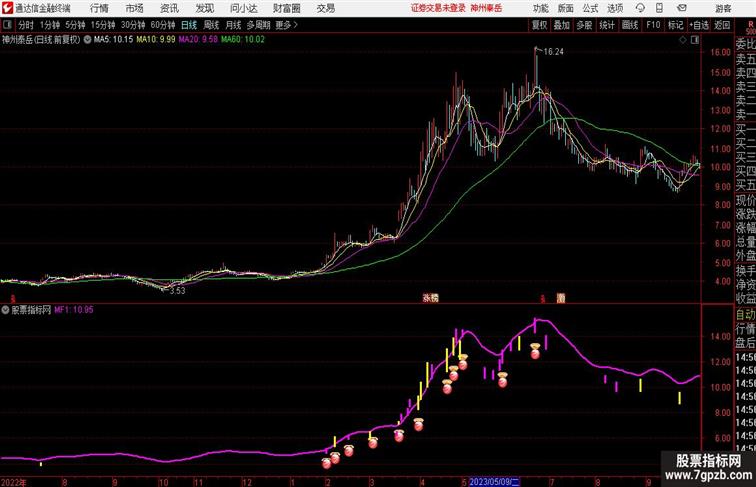Viewport: 756px width, 487px height.
Task: Open the 问小达 menu
Action: pos(243,8)
